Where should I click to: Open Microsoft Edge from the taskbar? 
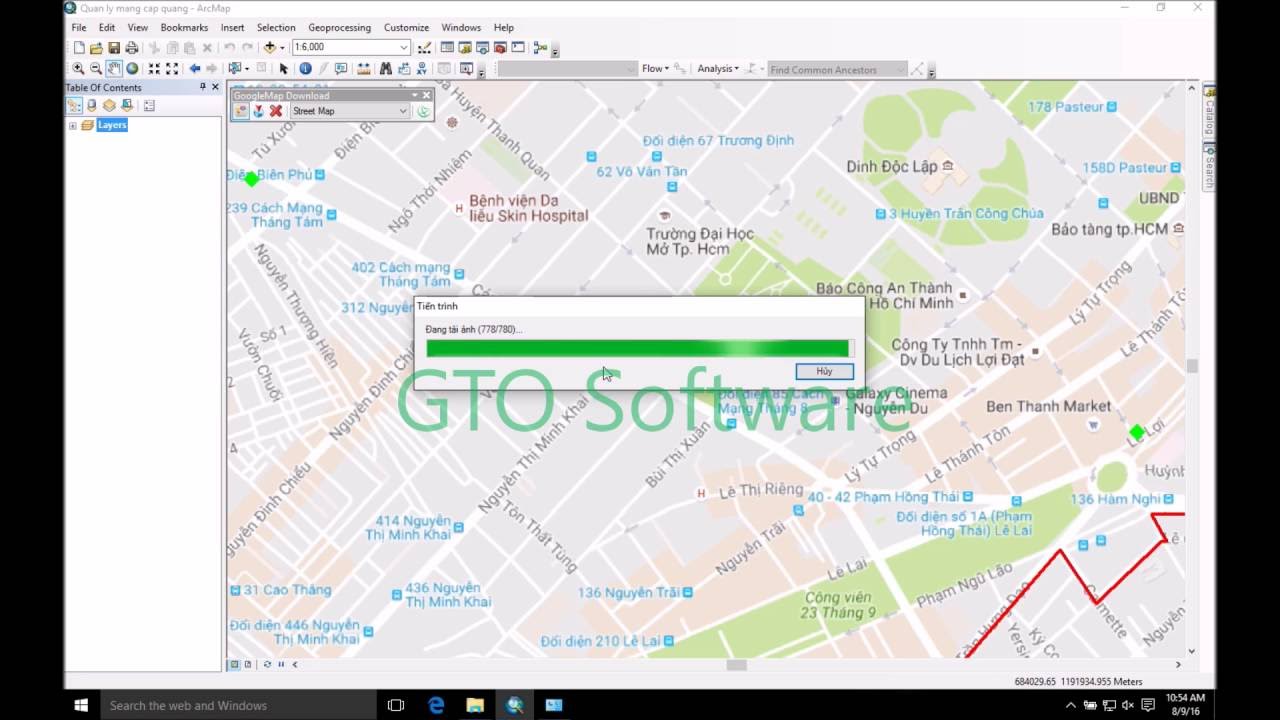coord(436,705)
